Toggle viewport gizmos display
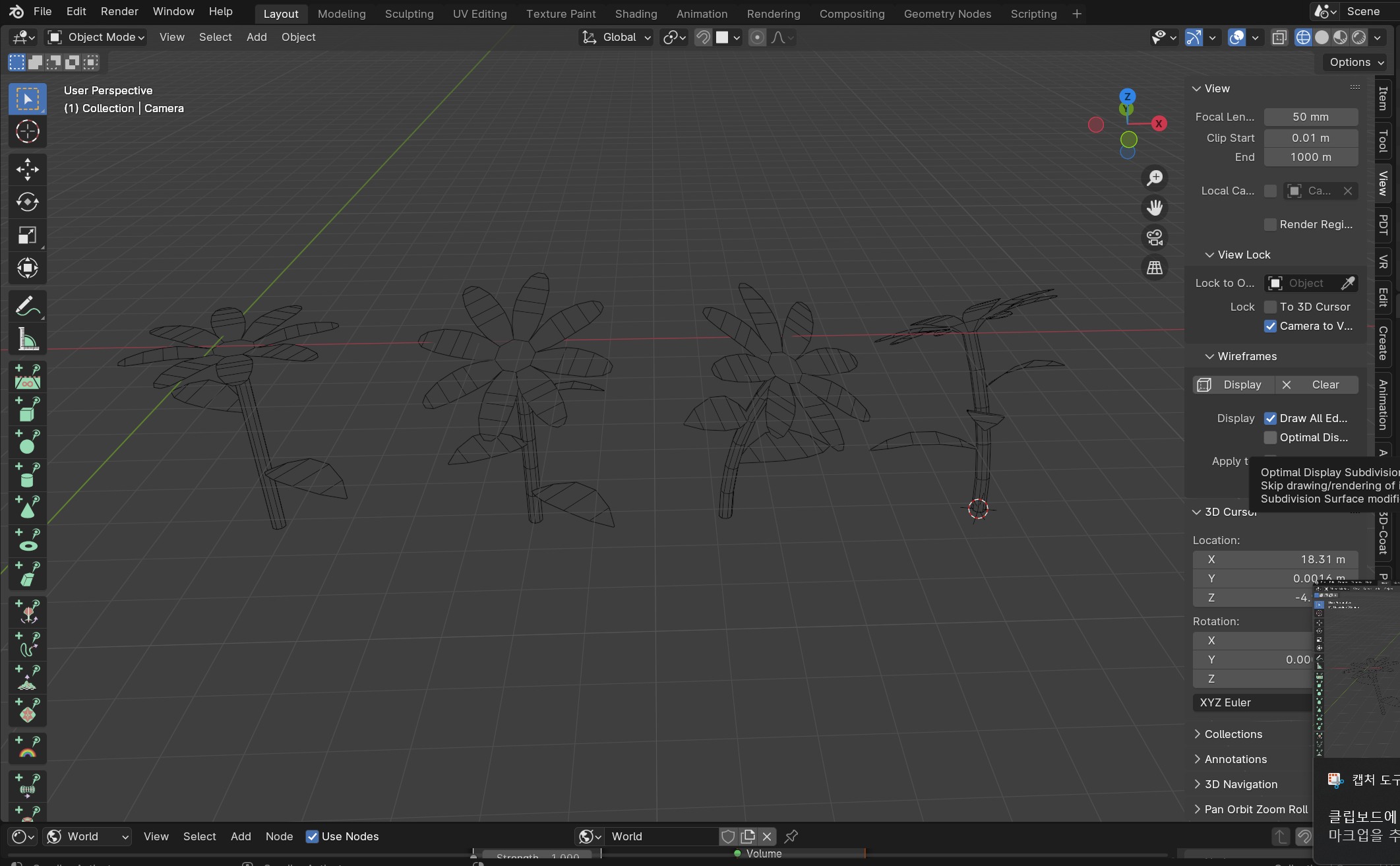 pos(1194,38)
